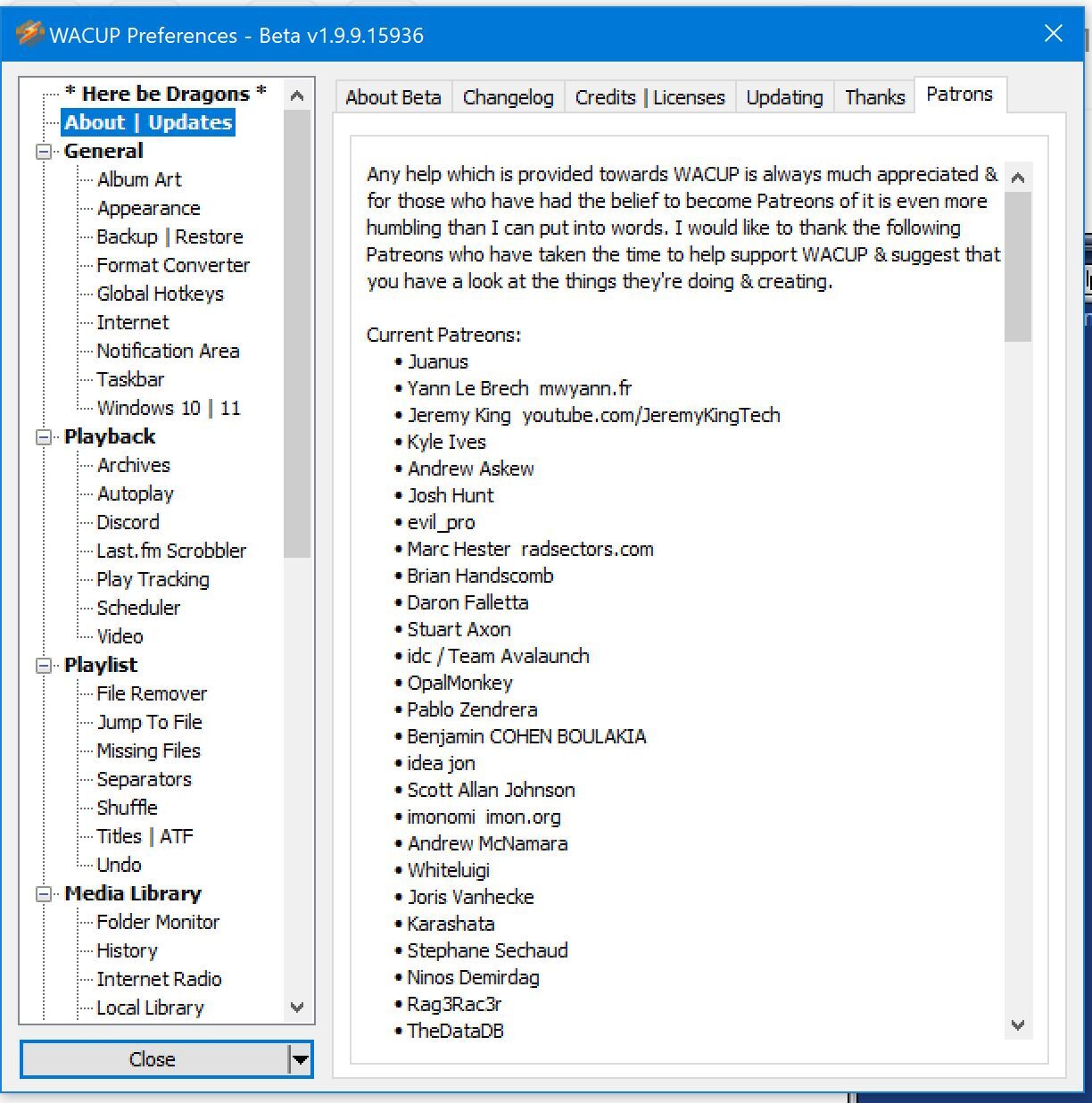Click the preferences tree scrollbar thumb
1092x1103 pixels.
[297, 334]
